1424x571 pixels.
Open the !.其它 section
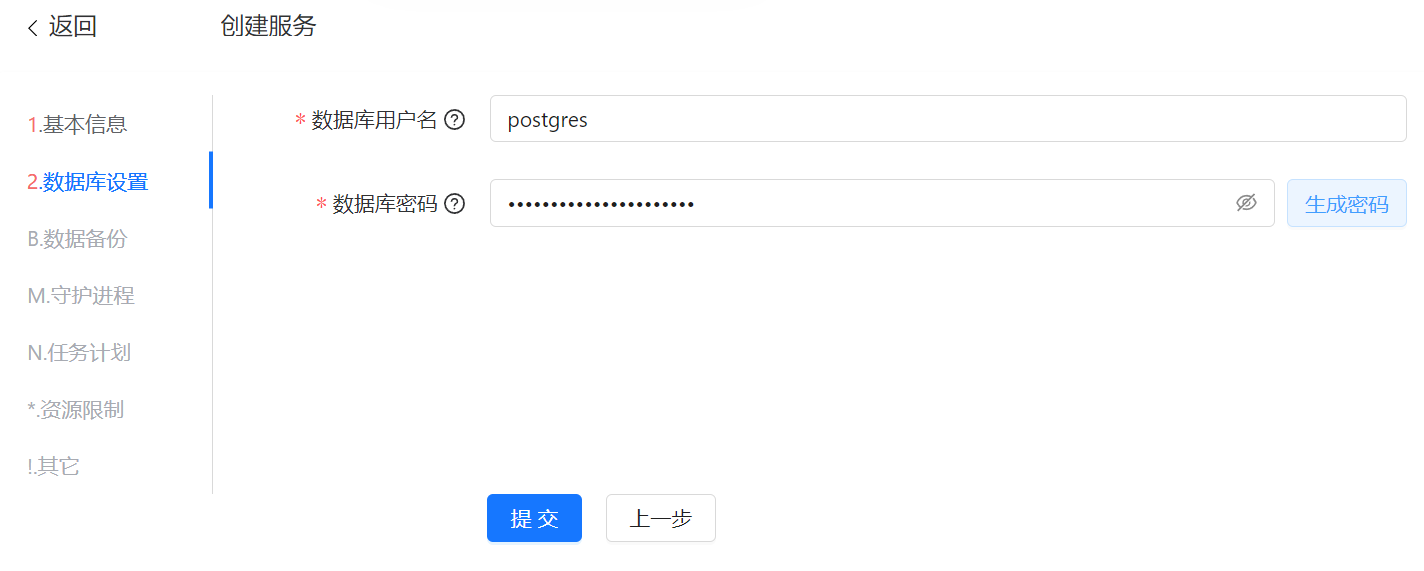[x=53, y=466]
